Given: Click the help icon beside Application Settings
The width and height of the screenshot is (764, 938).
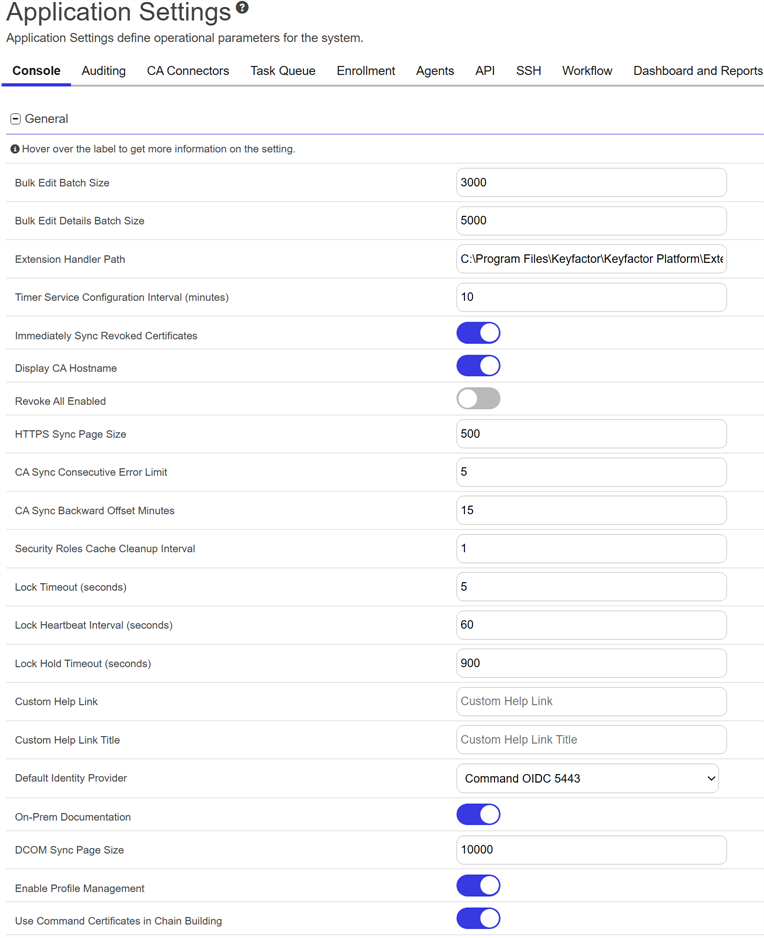Looking at the screenshot, I should (x=242, y=9).
